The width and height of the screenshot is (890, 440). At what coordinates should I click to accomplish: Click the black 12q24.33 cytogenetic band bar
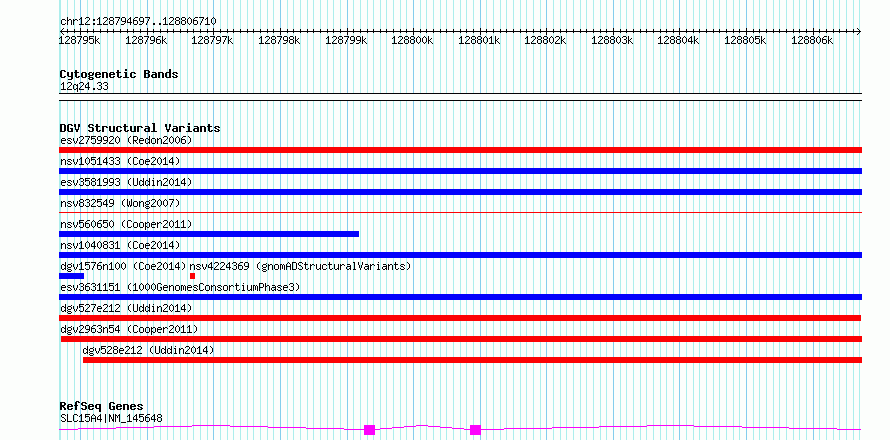460,97
